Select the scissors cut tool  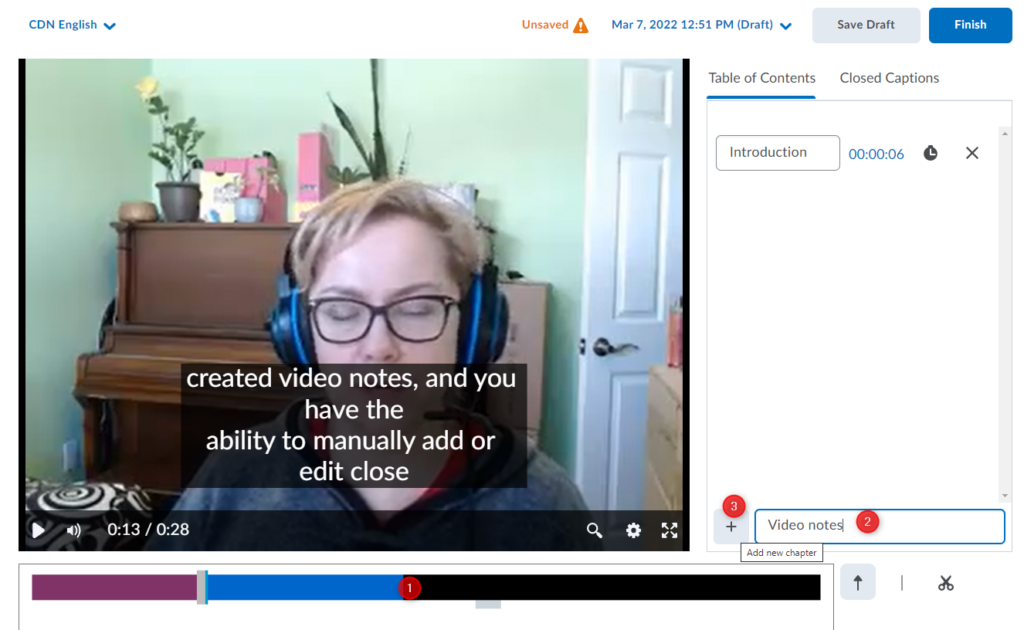click(945, 582)
